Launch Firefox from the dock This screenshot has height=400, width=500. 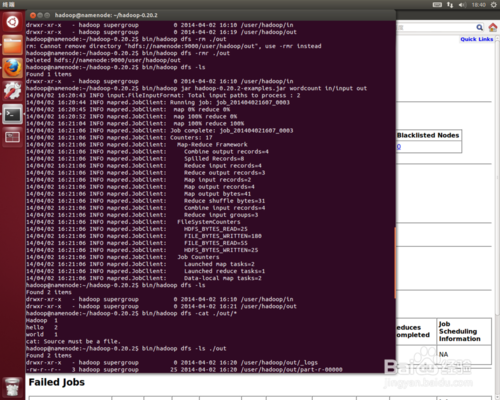(x=12, y=68)
